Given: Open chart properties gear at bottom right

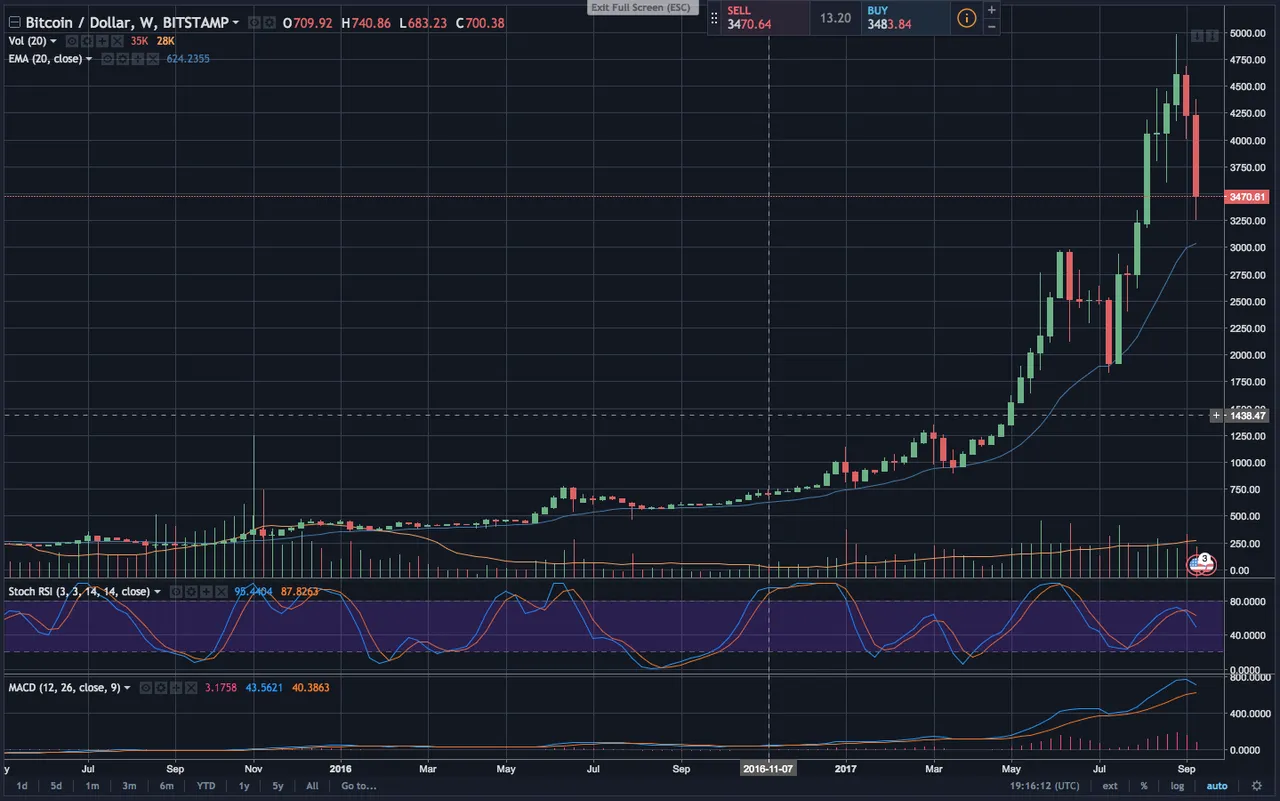Looking at the screenshot, I should pyautogui.click(x=1256, y=786).
